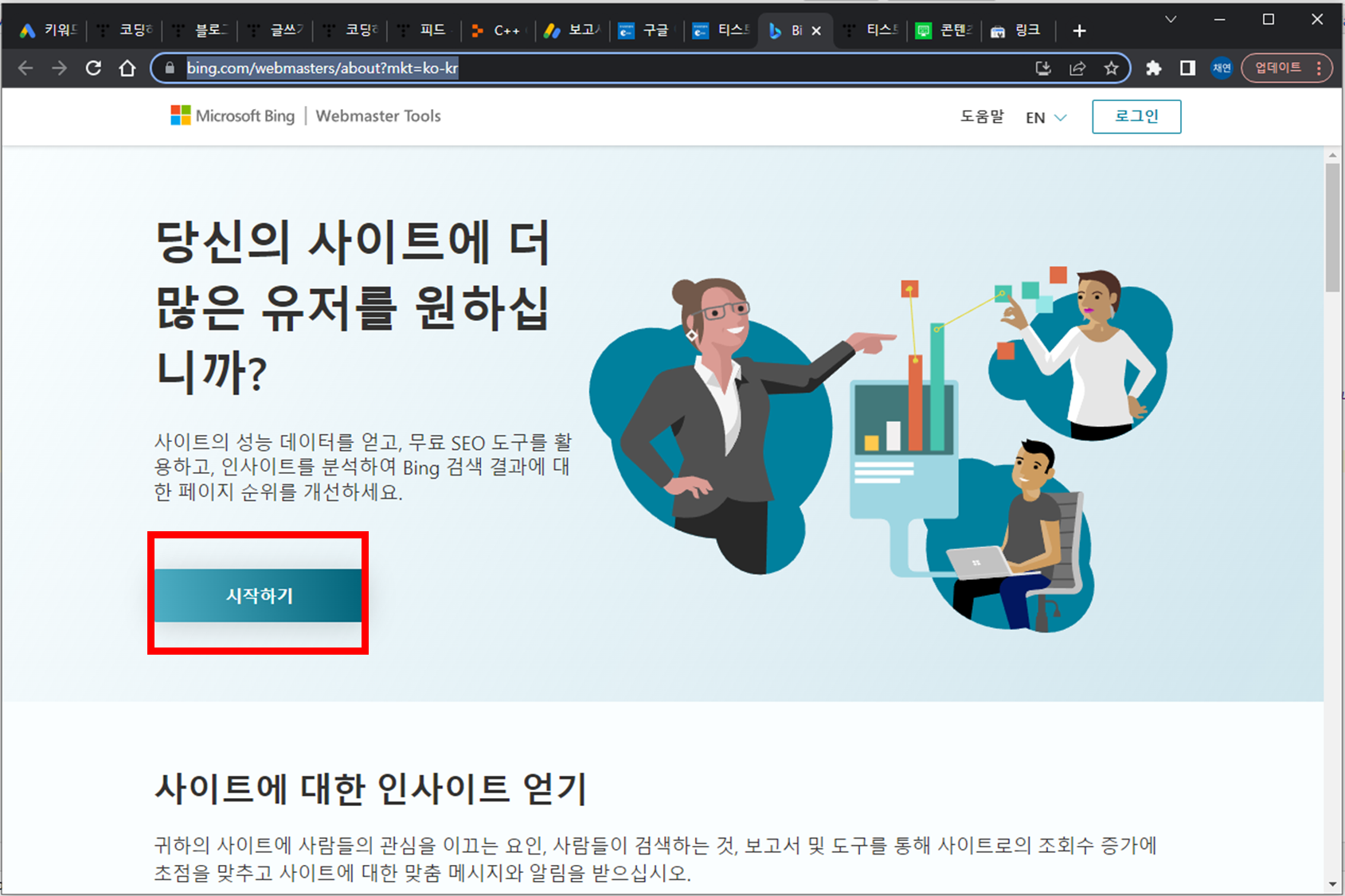The image size is (1345, 896).
Task: Switch to the C++ tab
Action: pos(498,31)
